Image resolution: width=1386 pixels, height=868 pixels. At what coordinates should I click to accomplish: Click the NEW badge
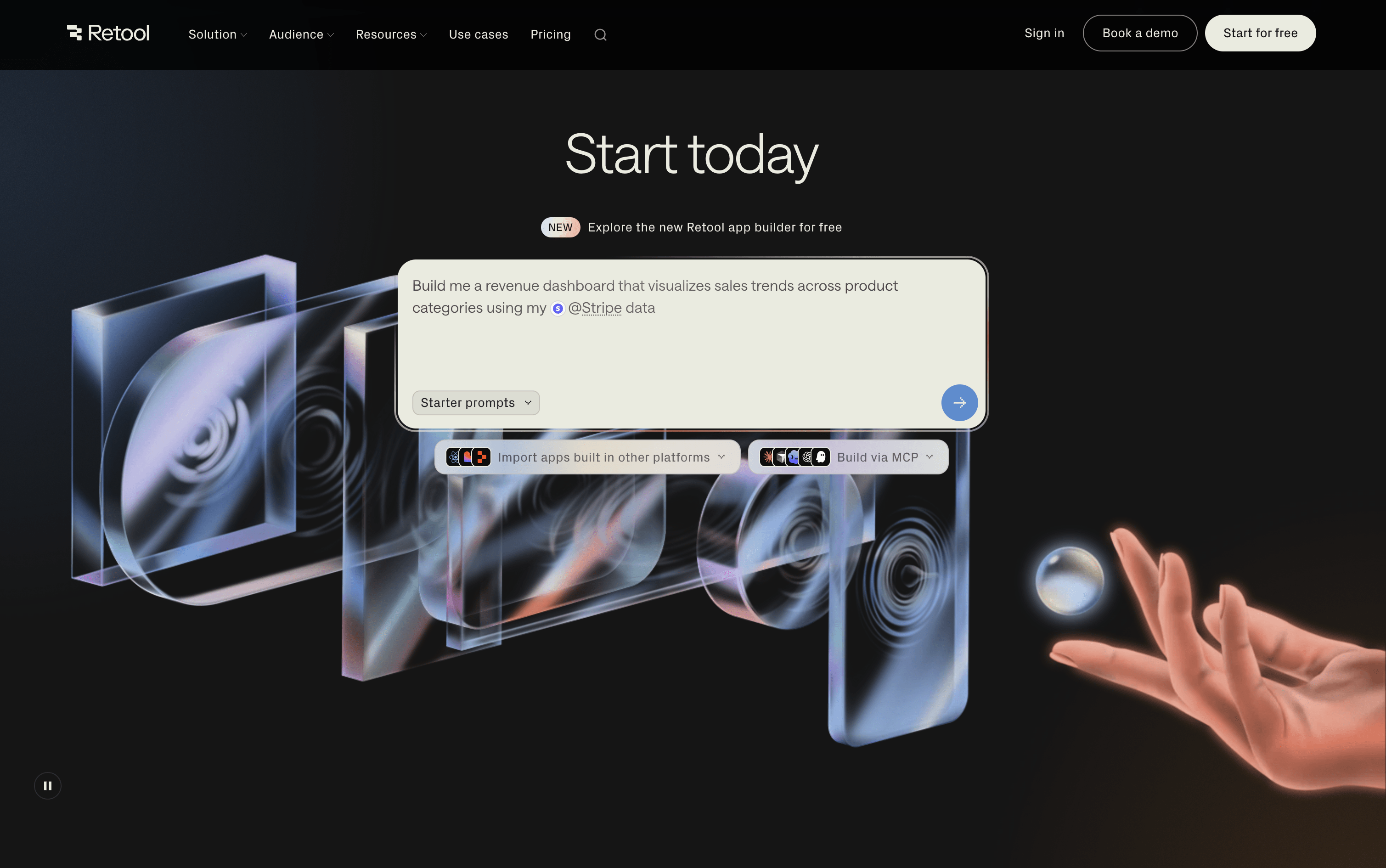[x=560, y=227]
